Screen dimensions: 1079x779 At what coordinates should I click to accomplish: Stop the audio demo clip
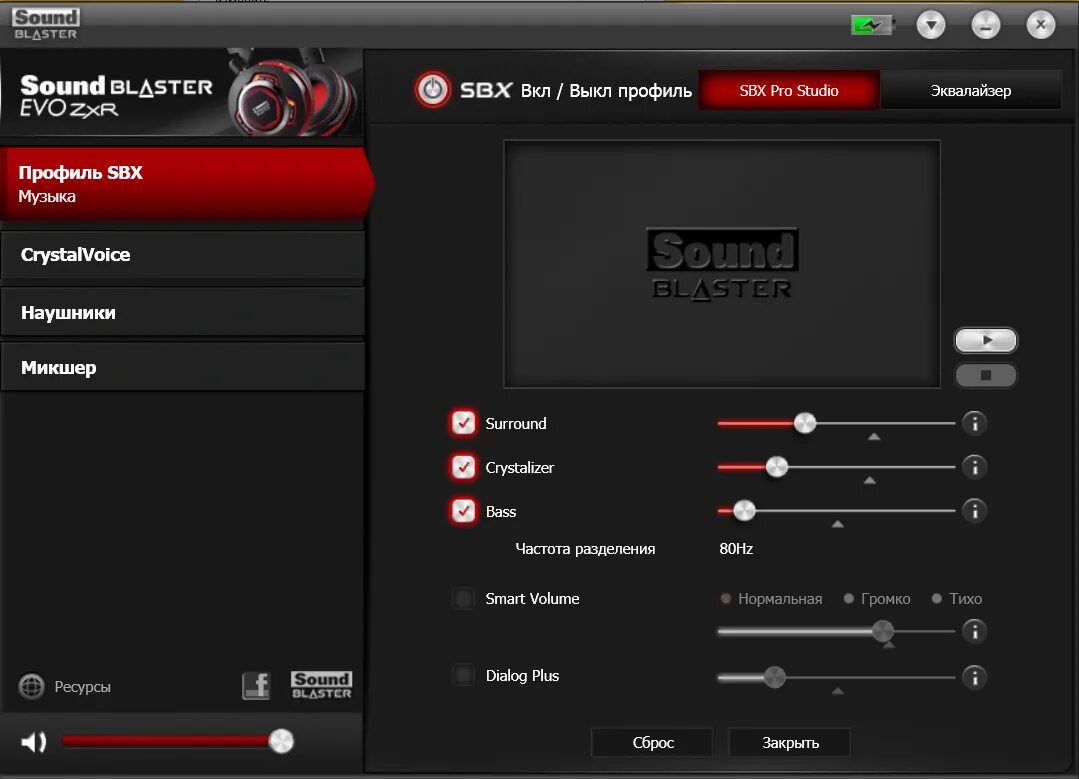point(985,376)
